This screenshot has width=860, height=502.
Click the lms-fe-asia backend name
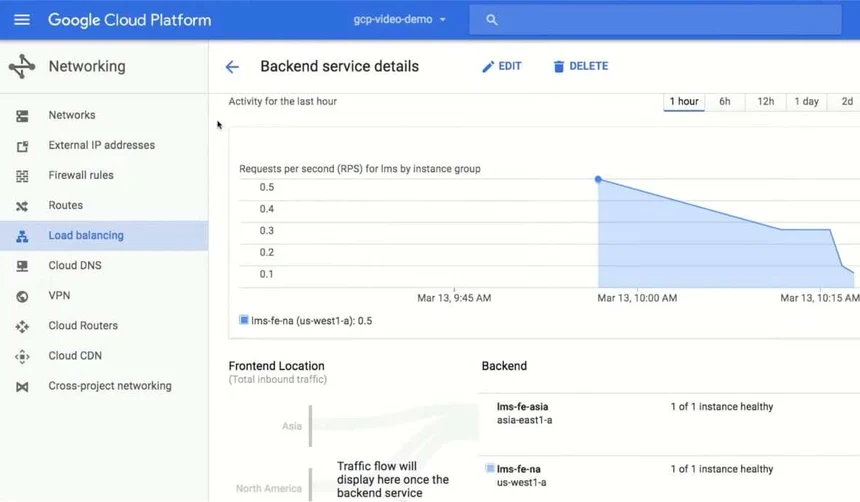coord(522,407)
